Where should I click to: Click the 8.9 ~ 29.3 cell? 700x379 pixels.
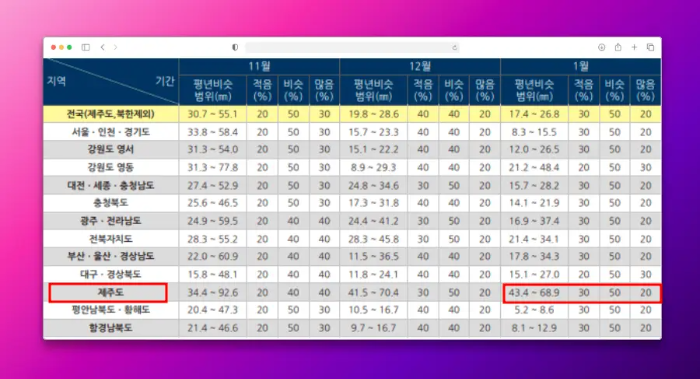point(374,167)
